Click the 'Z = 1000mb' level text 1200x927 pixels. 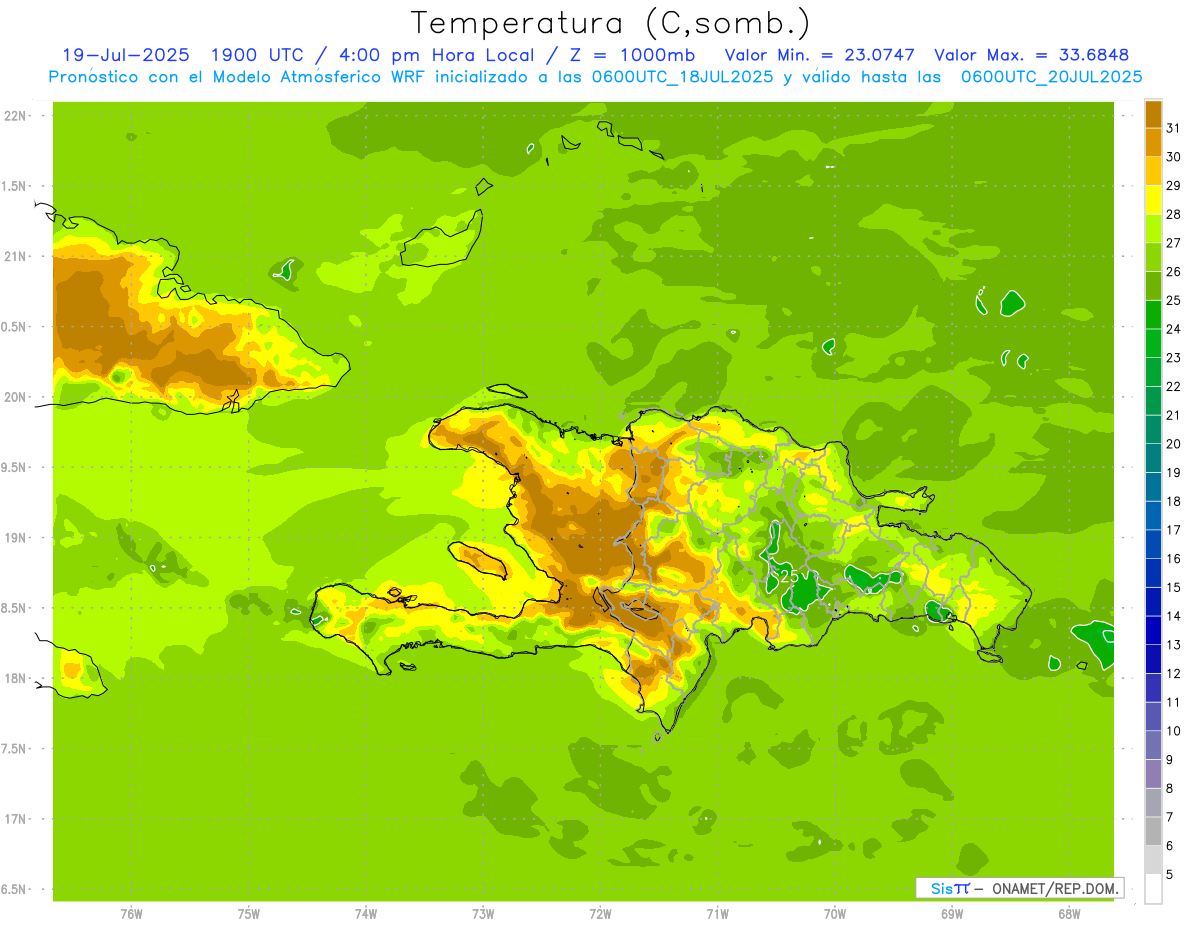pos(632,55)
